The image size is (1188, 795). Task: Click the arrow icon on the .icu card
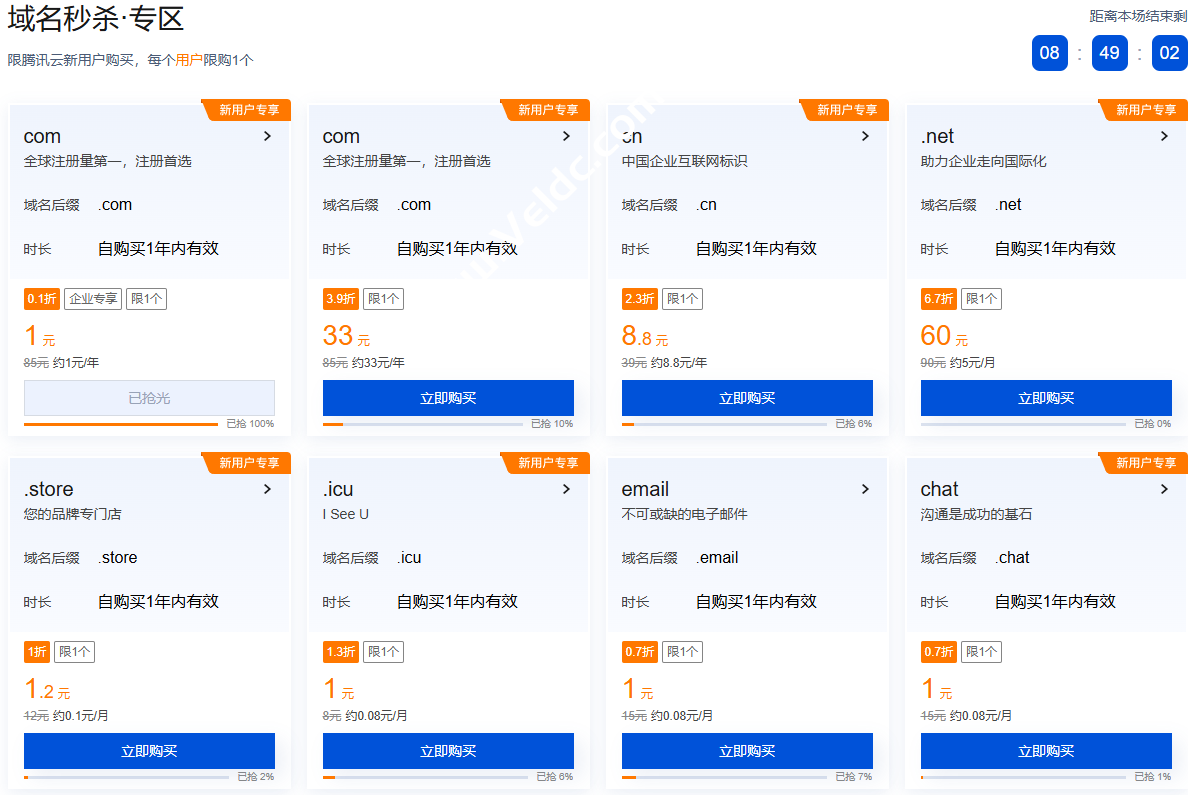coord(566,489)
